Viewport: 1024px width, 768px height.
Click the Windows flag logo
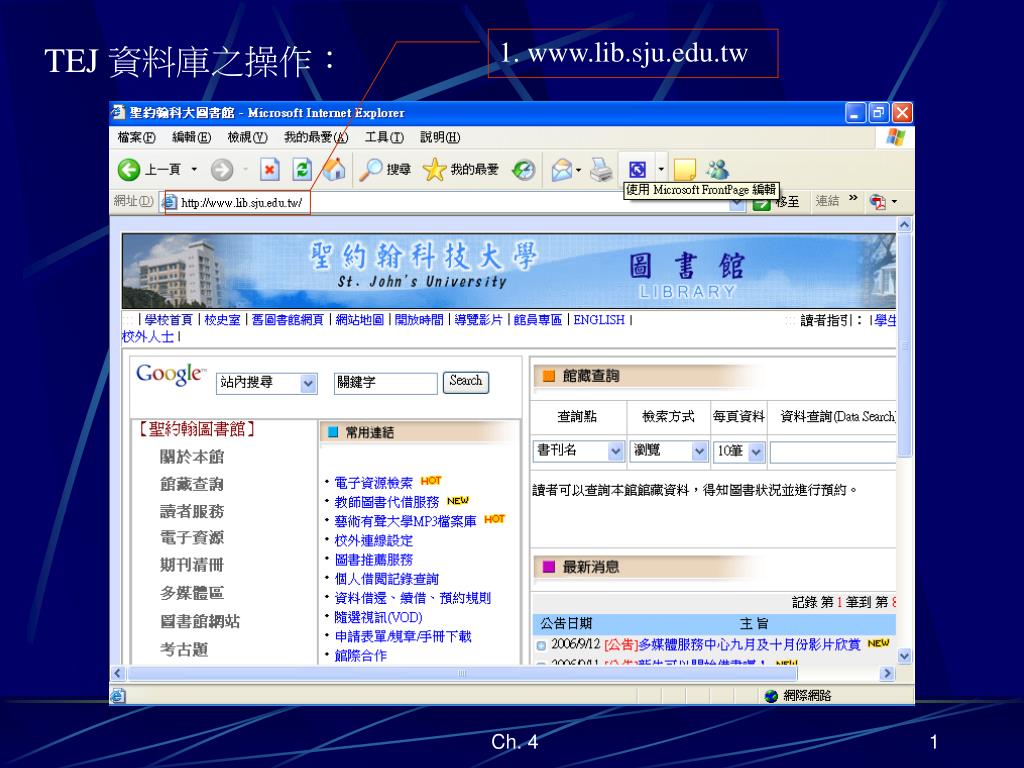[895, 137]
